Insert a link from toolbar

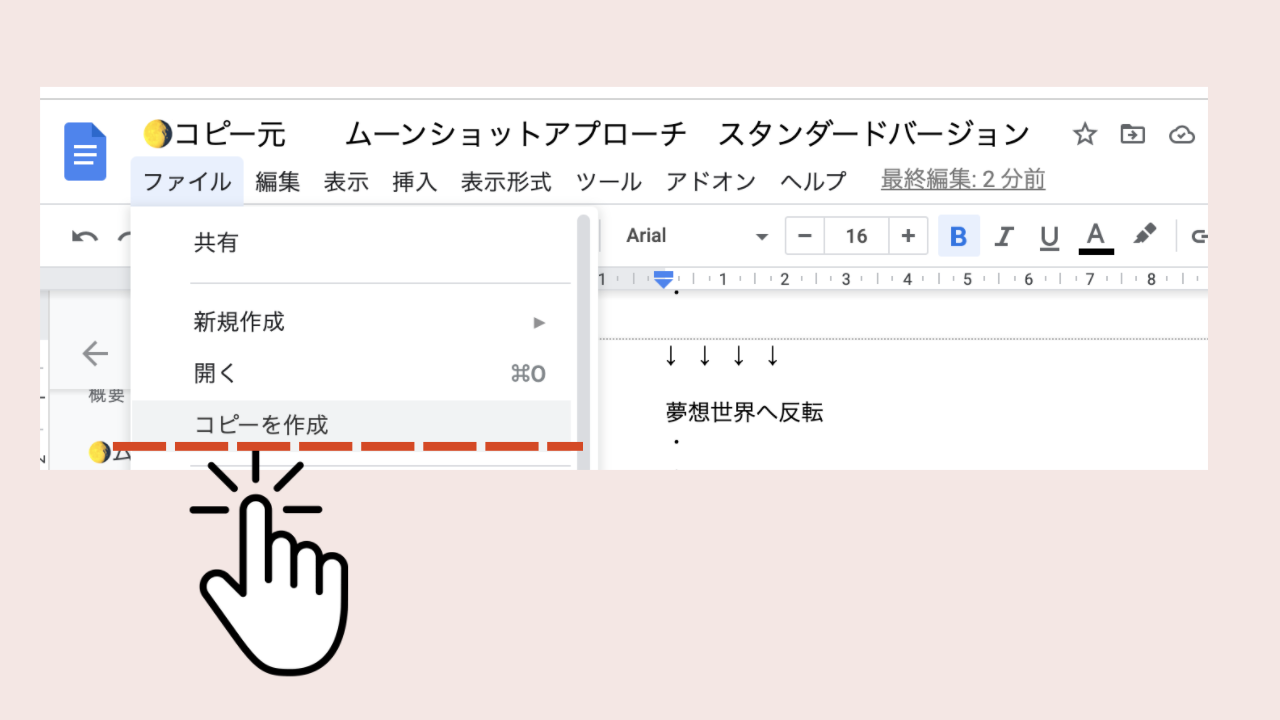pos(1199,237)
